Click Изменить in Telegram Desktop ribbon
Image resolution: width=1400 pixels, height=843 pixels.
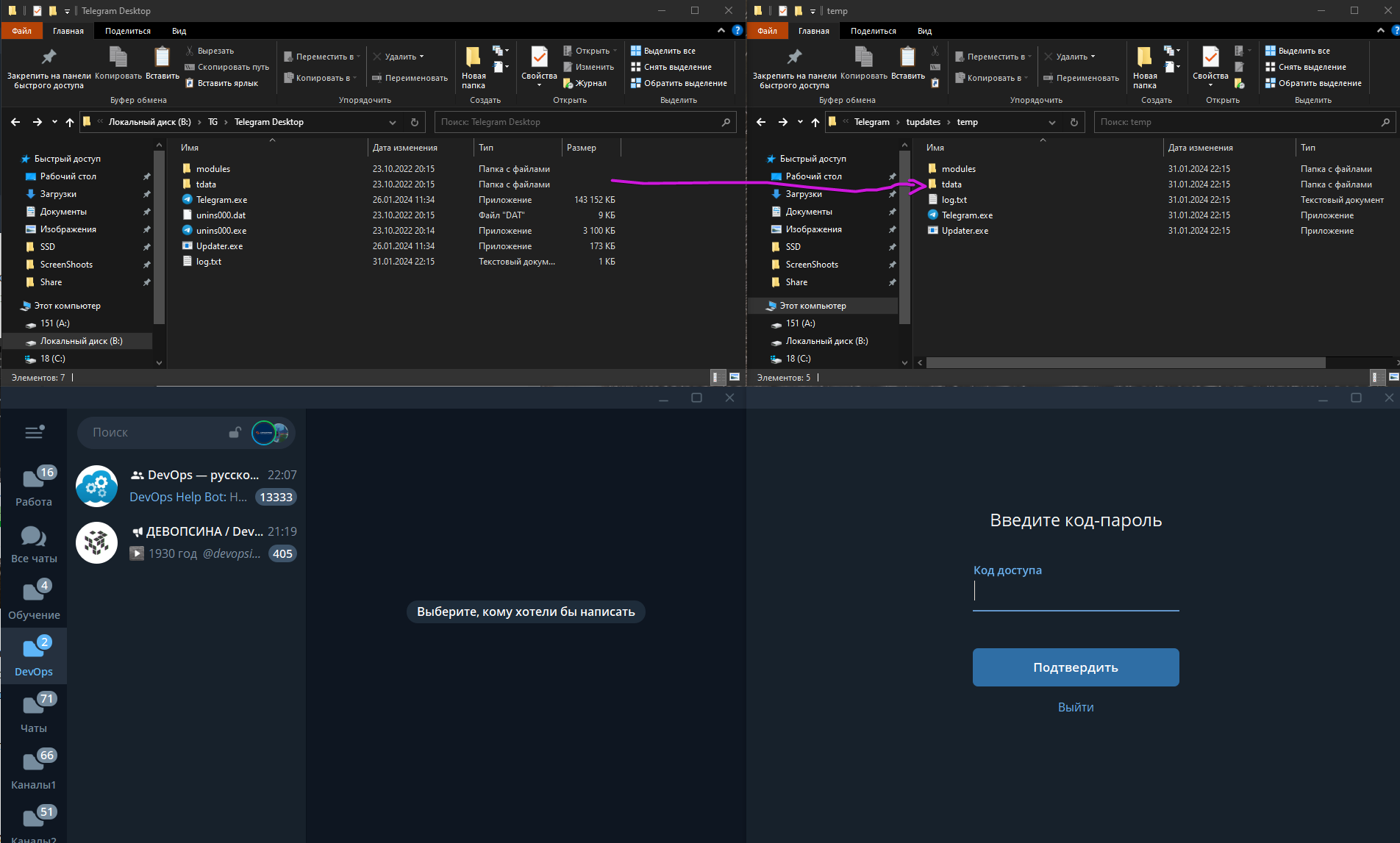click(588, 67)
